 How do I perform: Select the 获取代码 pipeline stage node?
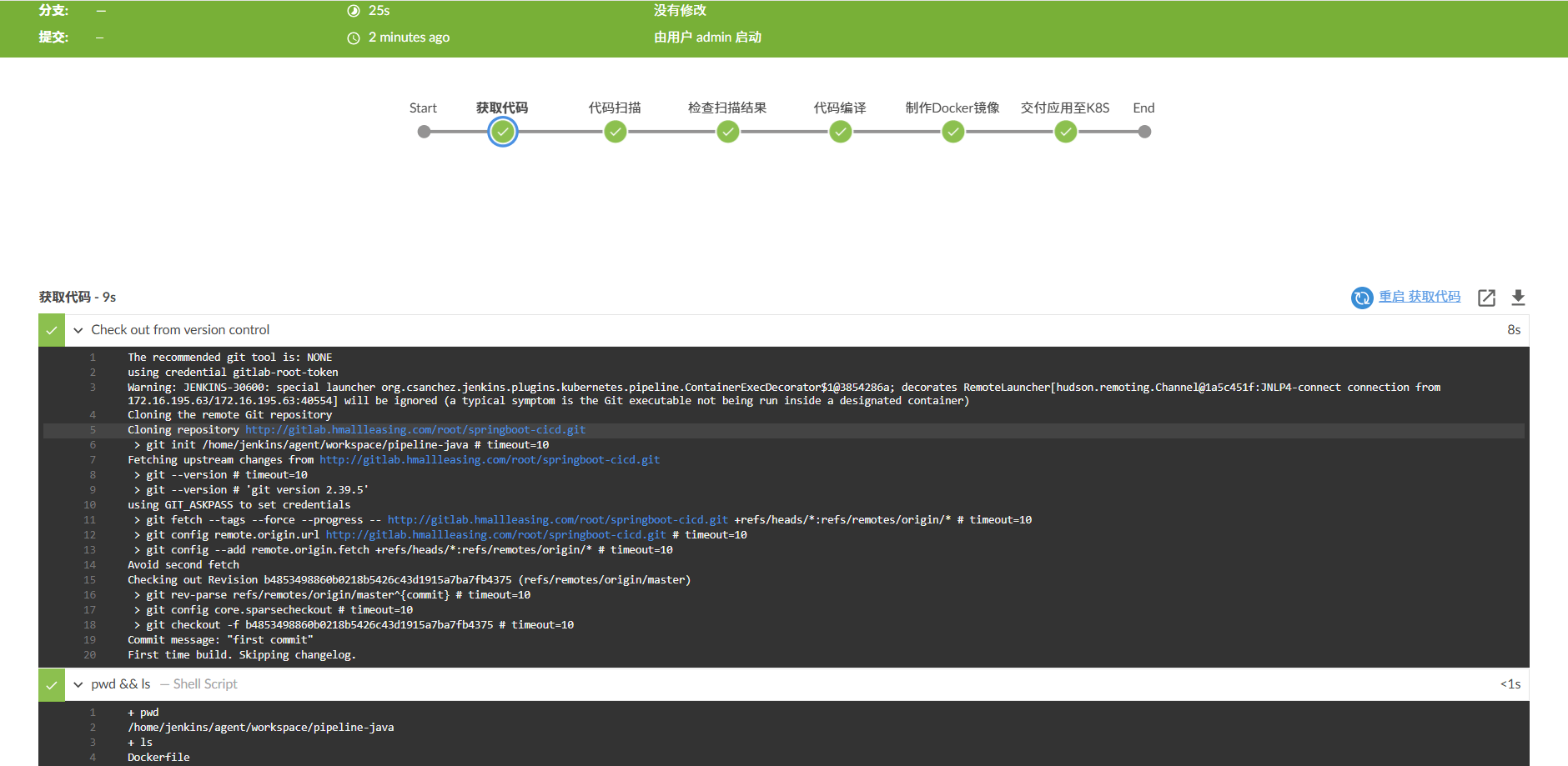pos(502,132)
